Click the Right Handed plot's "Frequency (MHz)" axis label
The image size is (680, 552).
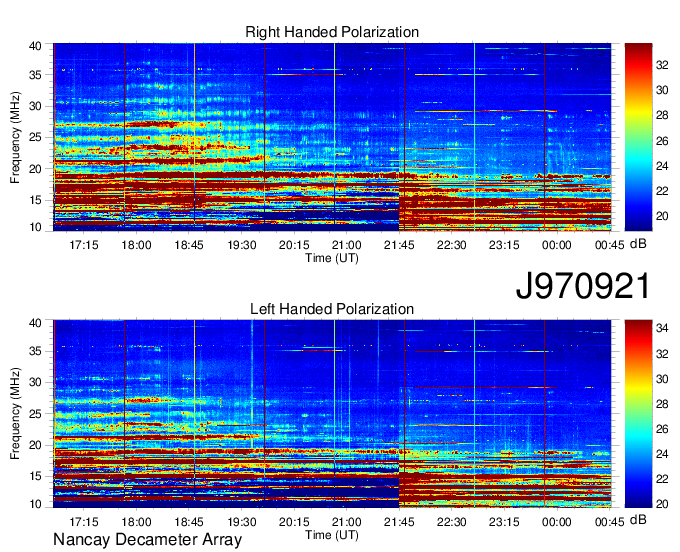tap(15, 137)
